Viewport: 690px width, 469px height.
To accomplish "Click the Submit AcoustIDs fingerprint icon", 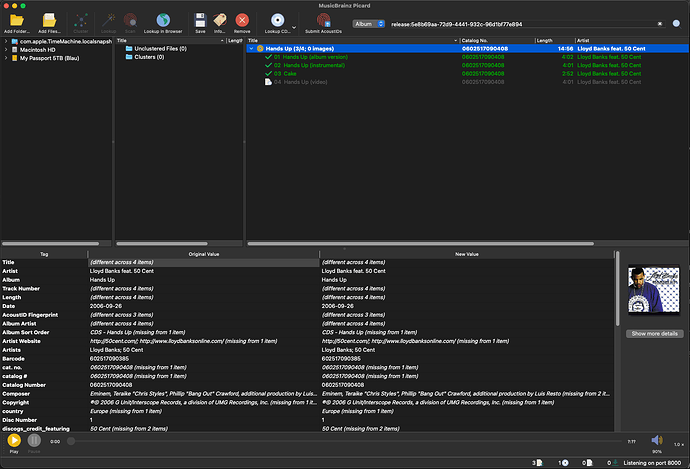I will point(323,20).
